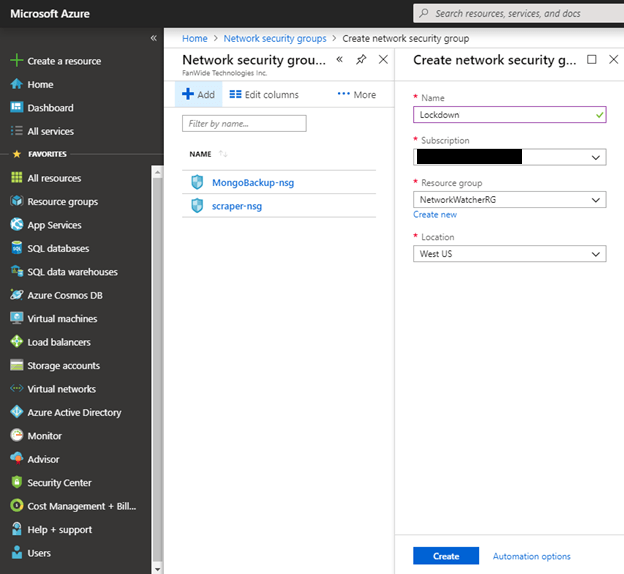This screenshot has width=624, height=574.
Task: Close the Create network security group blade
Action: pos(614,60)
